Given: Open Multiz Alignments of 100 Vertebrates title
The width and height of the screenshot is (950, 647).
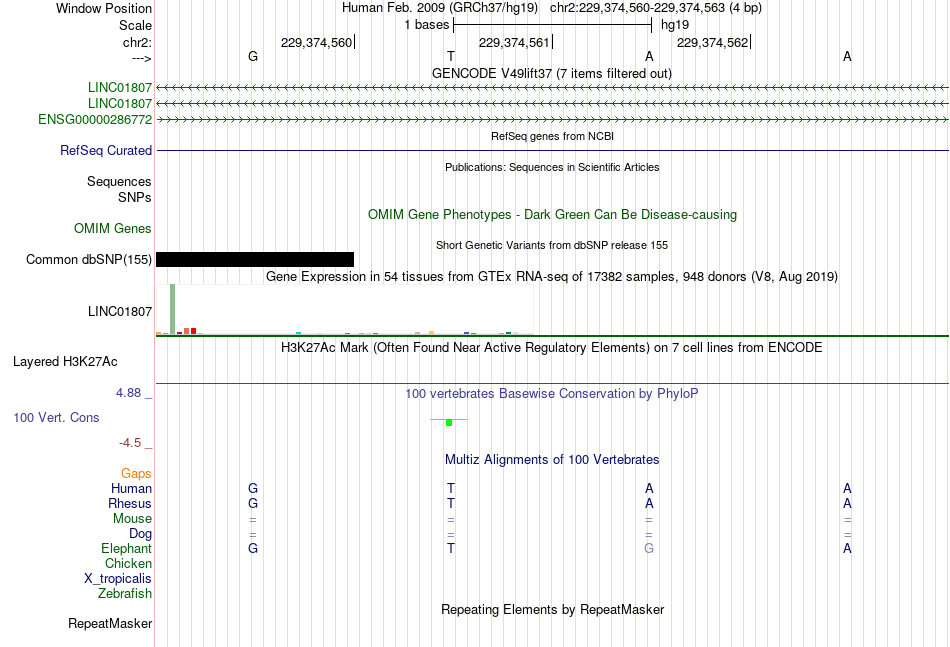Looking at the screenshot, I should 552,460.
